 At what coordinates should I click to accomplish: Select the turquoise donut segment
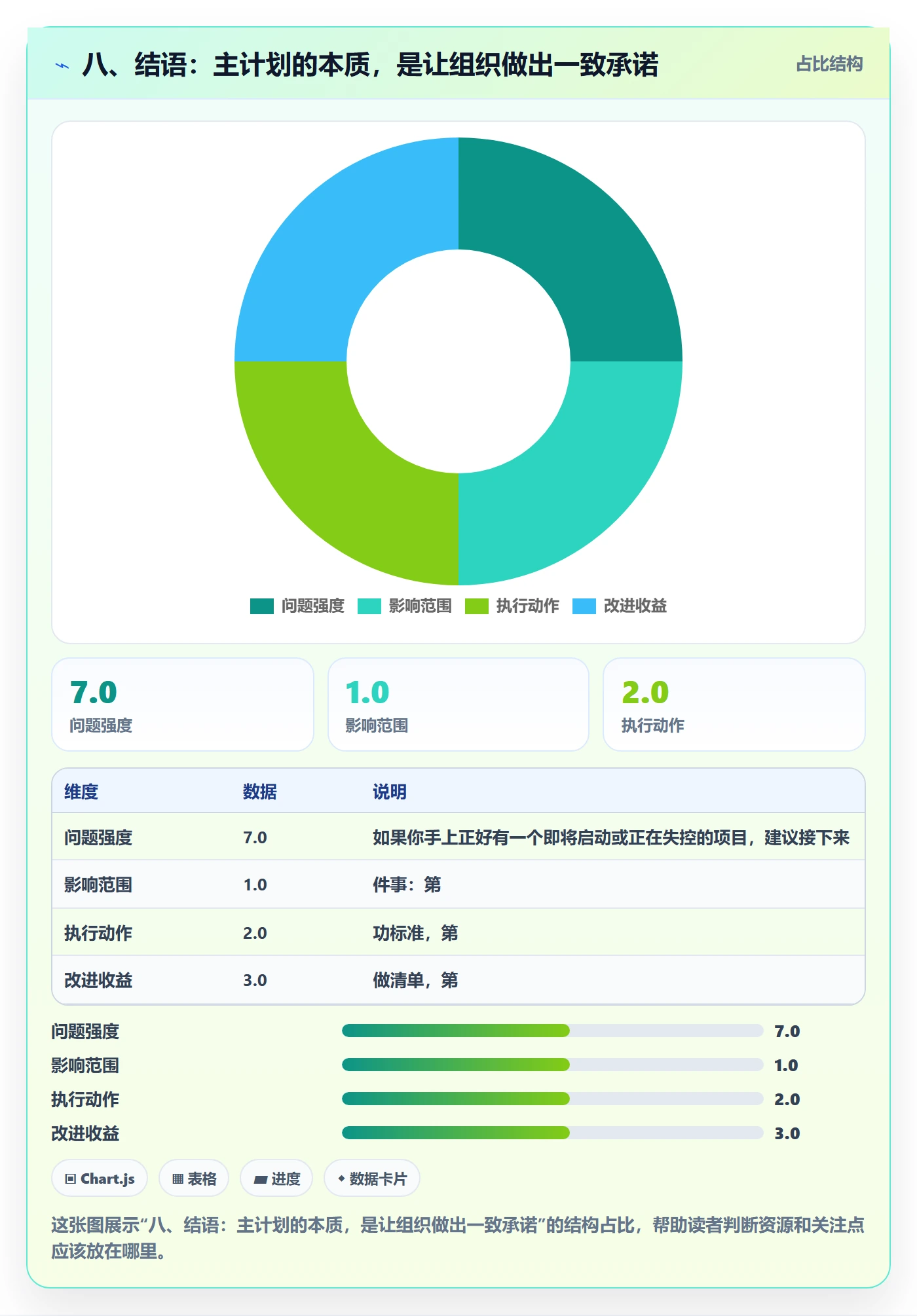576,479
